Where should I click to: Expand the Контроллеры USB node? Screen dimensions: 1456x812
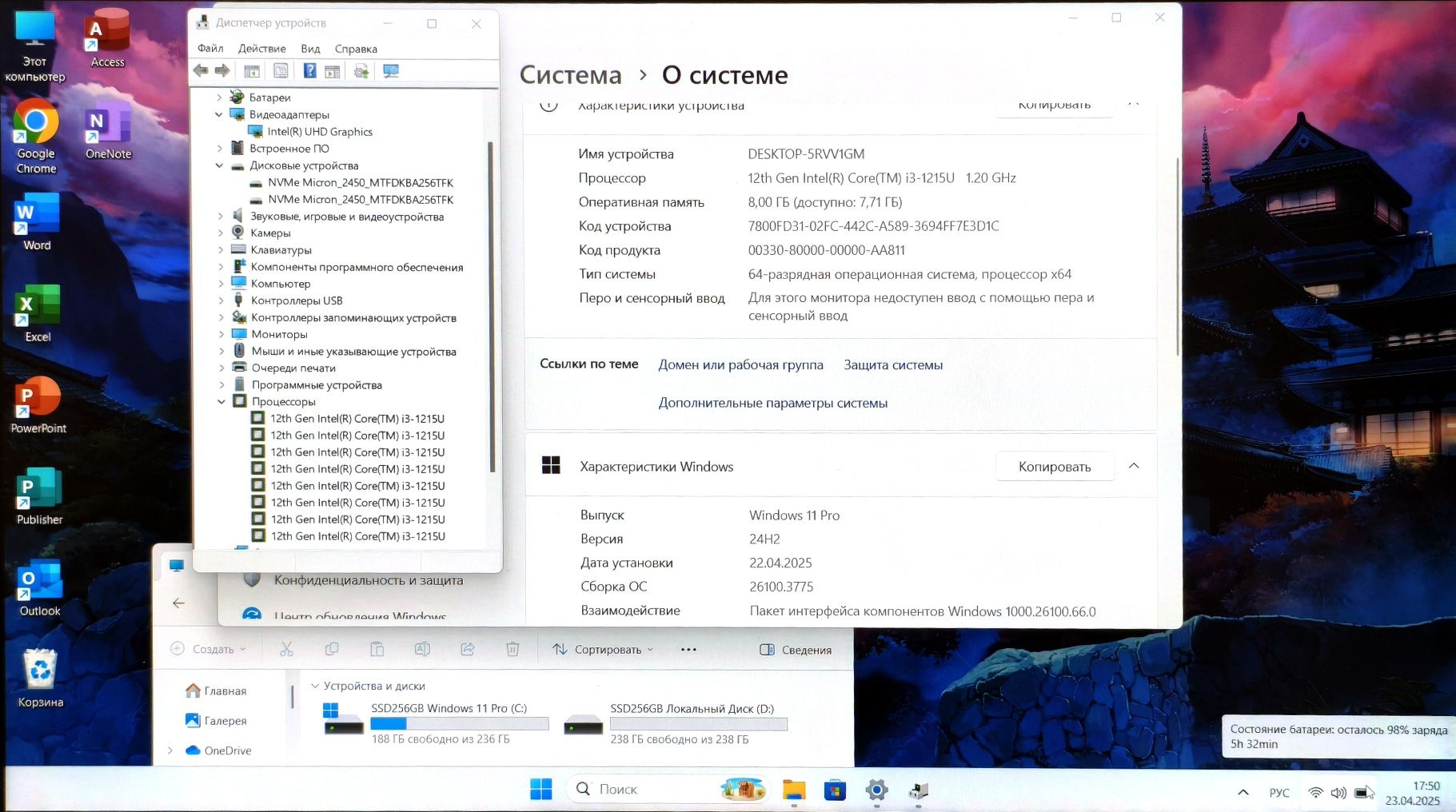click(221, 301)
